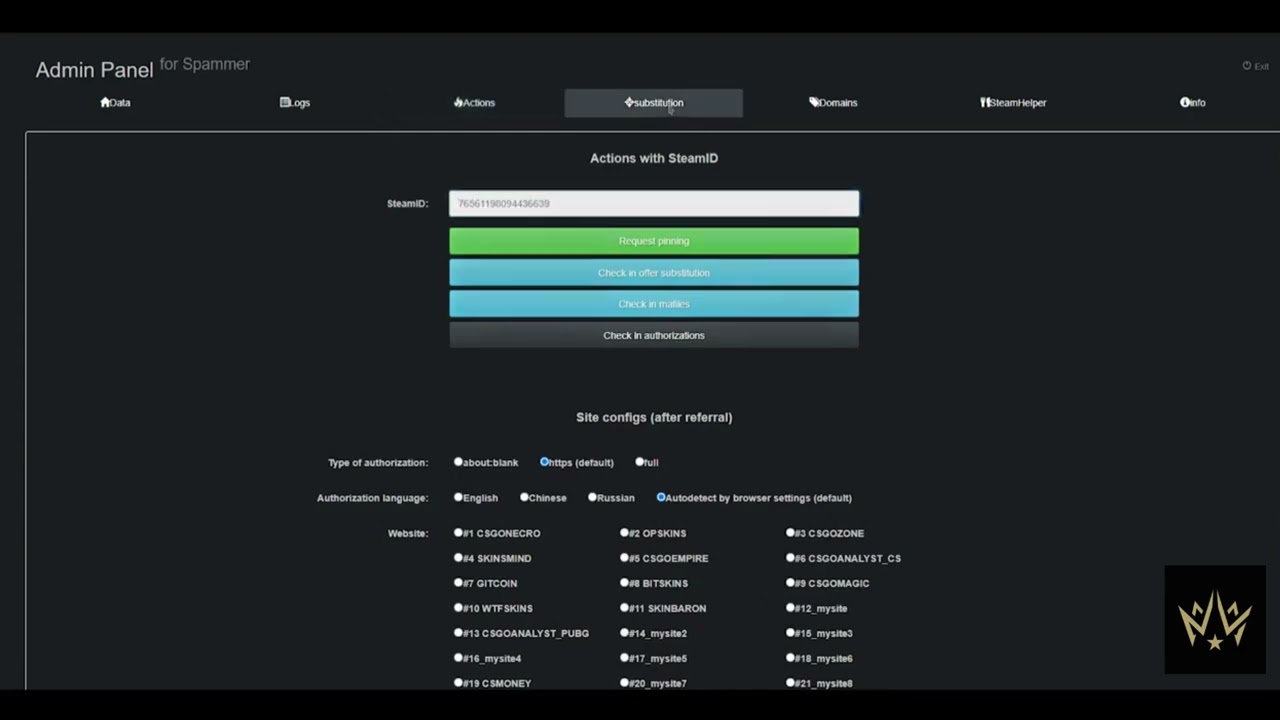This screenshot has height=720, width=1280.
Task: Select full authorization type
Action: (x=639, y=462)
